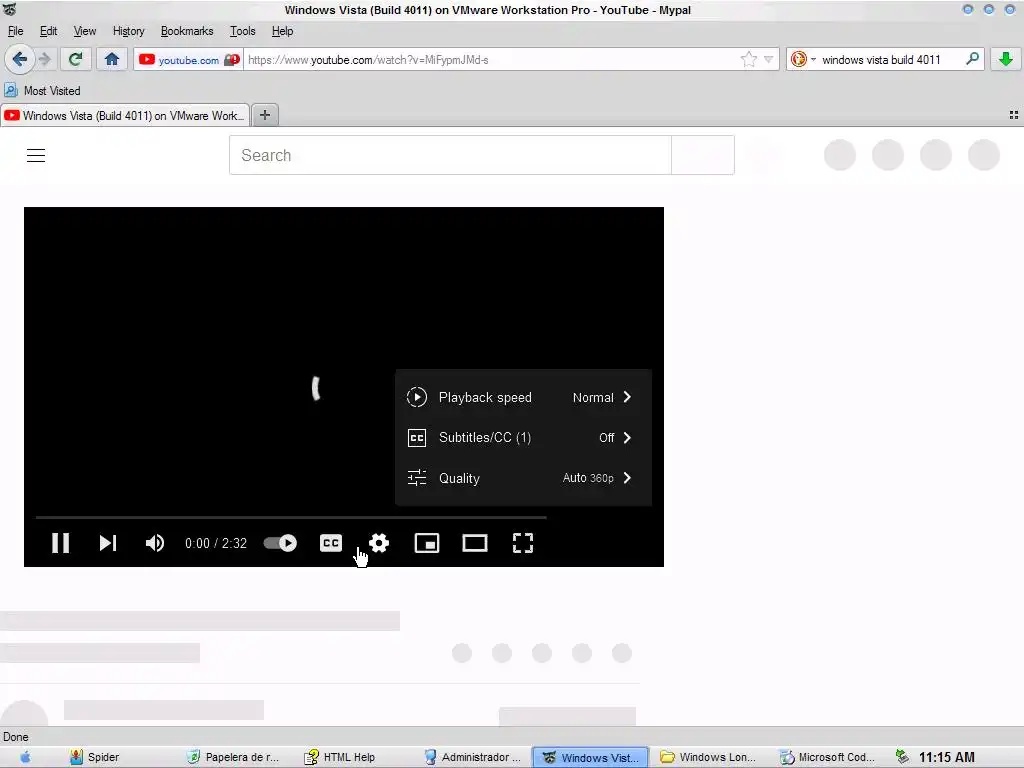Pause the video with the pause button
Screen dimensions: 1024x768
click(x=60, y=543)
